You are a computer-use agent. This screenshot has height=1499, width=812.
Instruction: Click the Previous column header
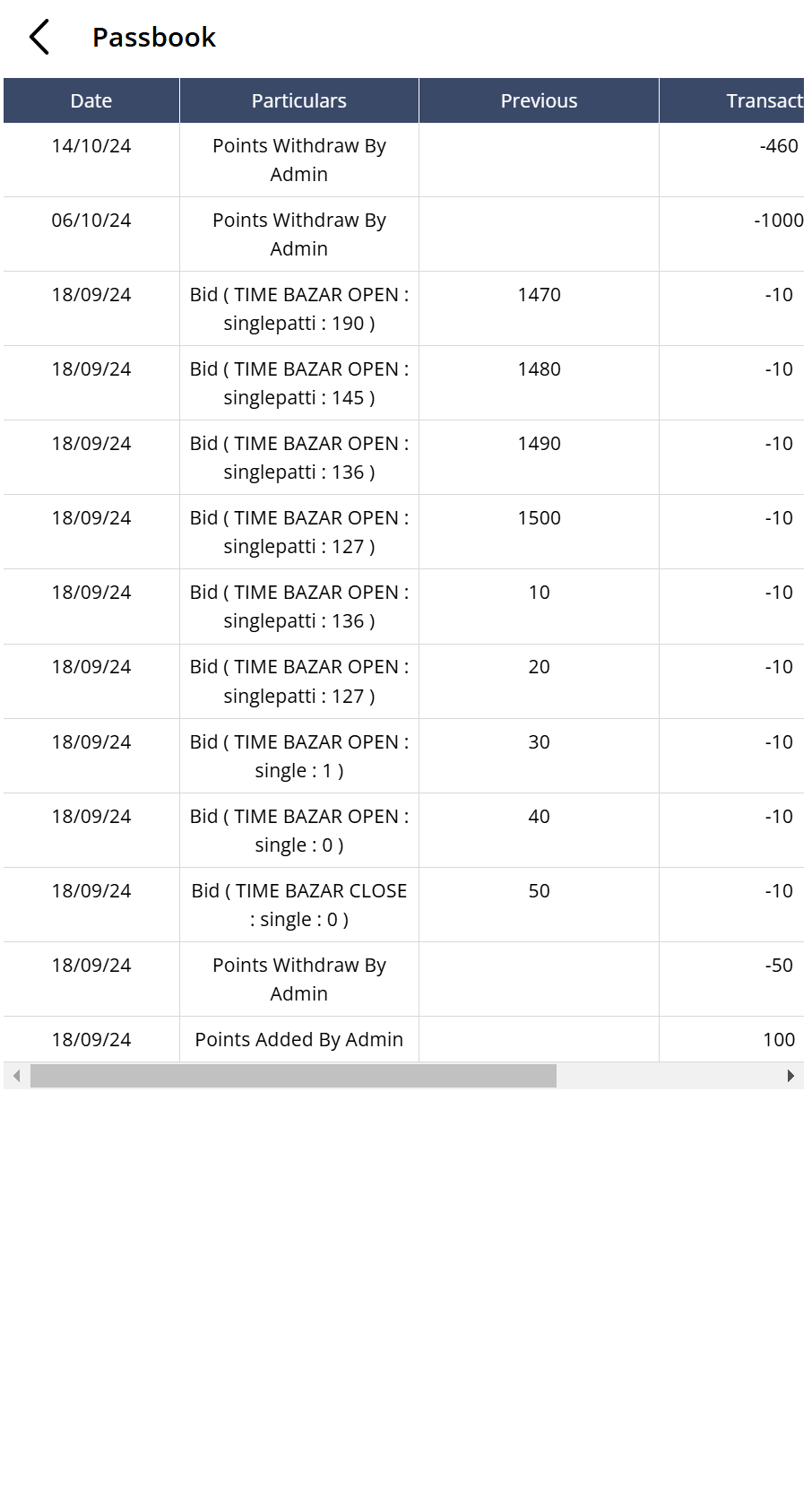[539, 101]
